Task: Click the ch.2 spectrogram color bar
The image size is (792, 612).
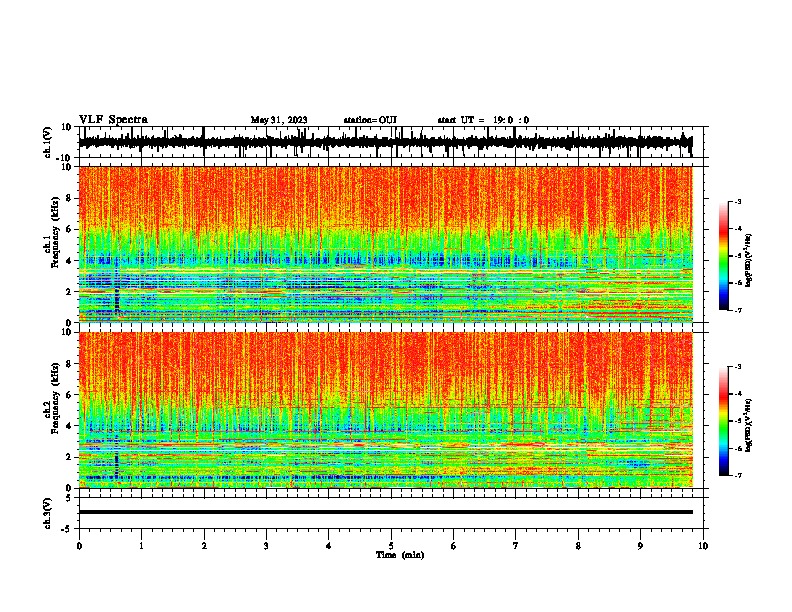Action: (x=723, y=421)
